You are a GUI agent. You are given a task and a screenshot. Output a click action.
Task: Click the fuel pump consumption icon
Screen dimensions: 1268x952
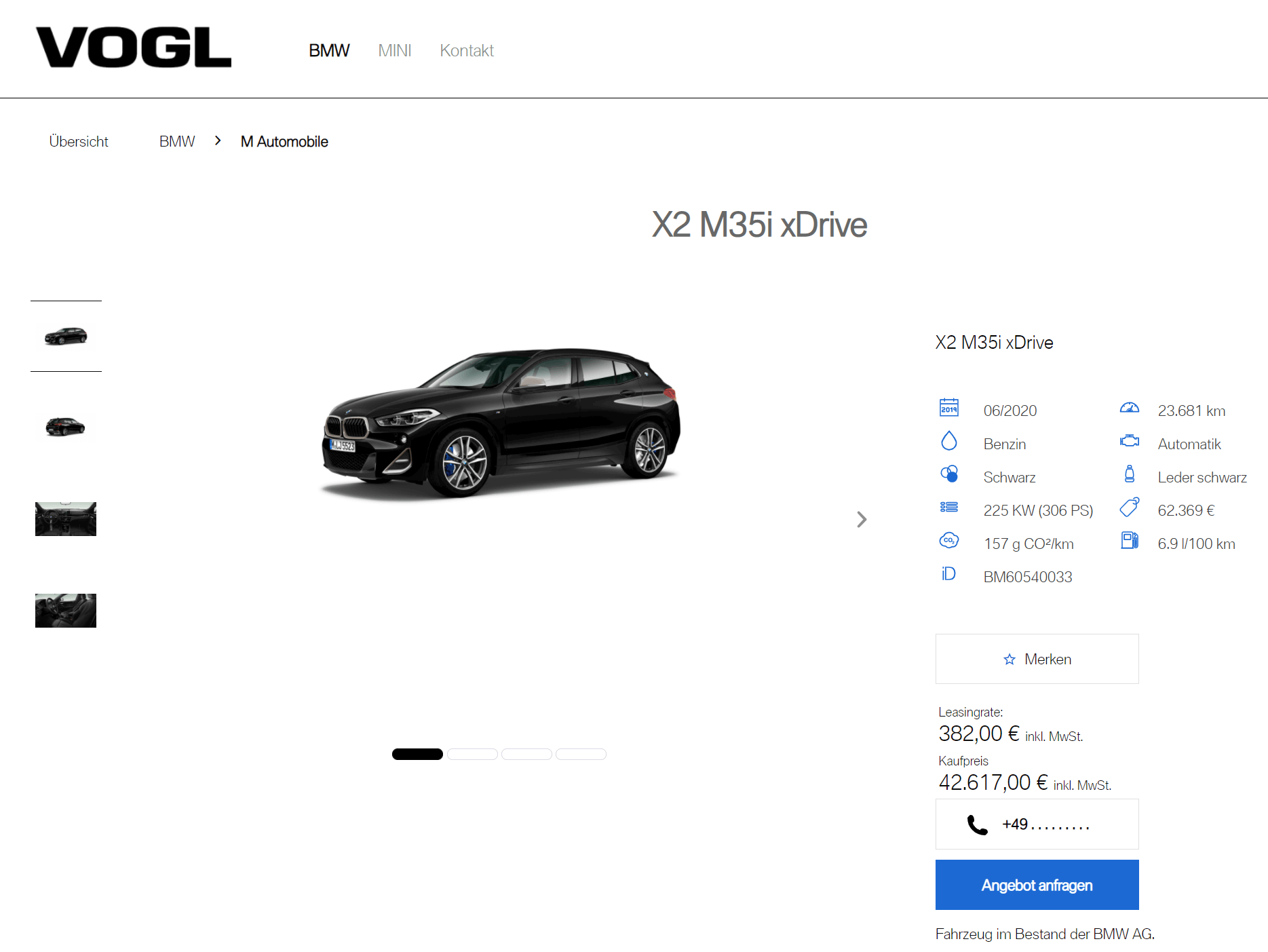click(x=1129, y=540)
